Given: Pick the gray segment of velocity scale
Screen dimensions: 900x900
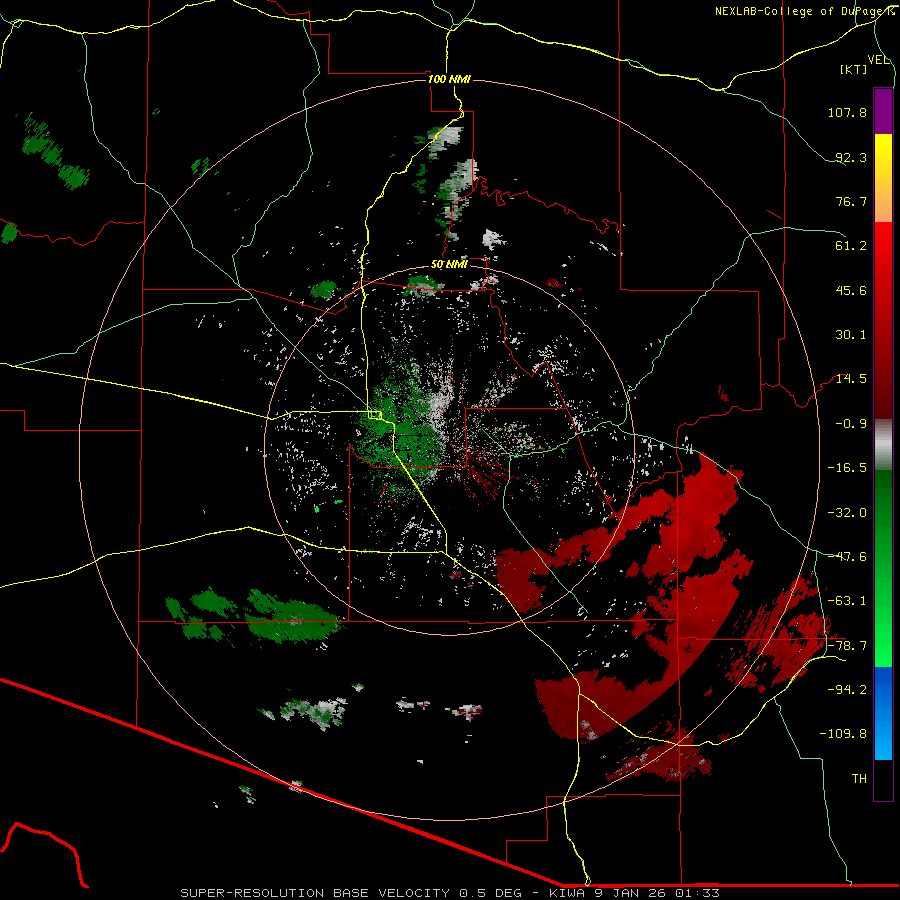Looking at the screenshot, I should 883,445.
